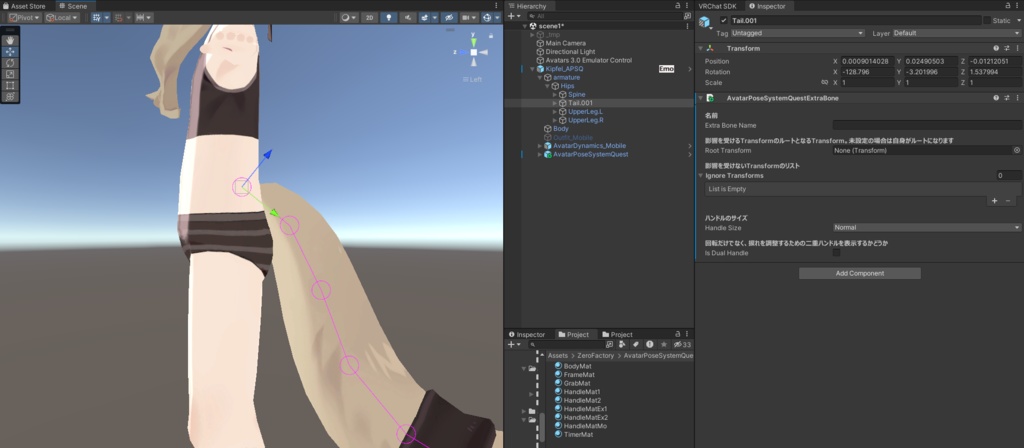Image resolution: width=1024 pixels, height=448 pixels.
Task: Expand UpperLeg.L in Hierarchy
Action: tap(555, 112)
